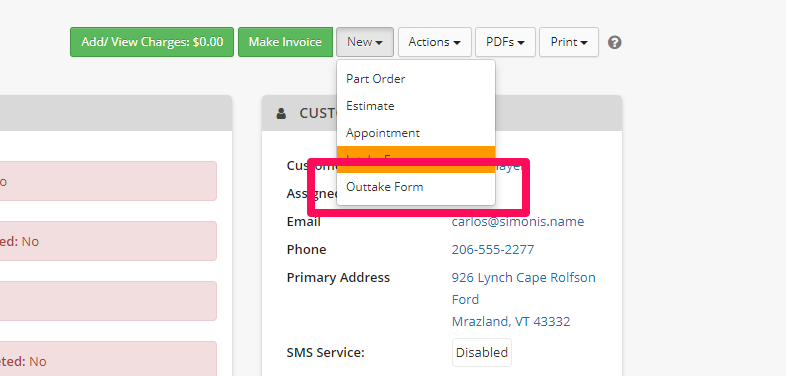Open Add/ View Charges: $0.00
Screen dimensions: 786x376
click(152, 42)
